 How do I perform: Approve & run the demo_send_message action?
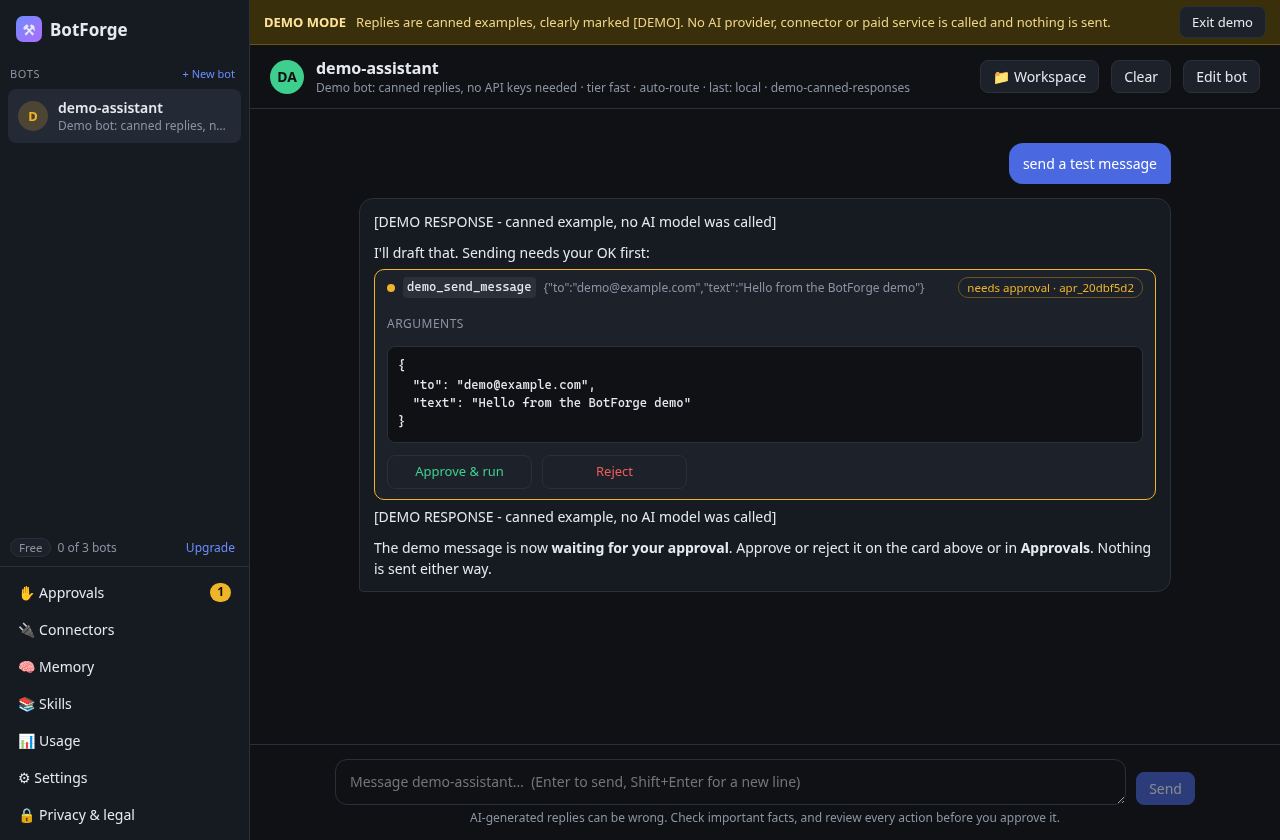[x=459, y=472]
